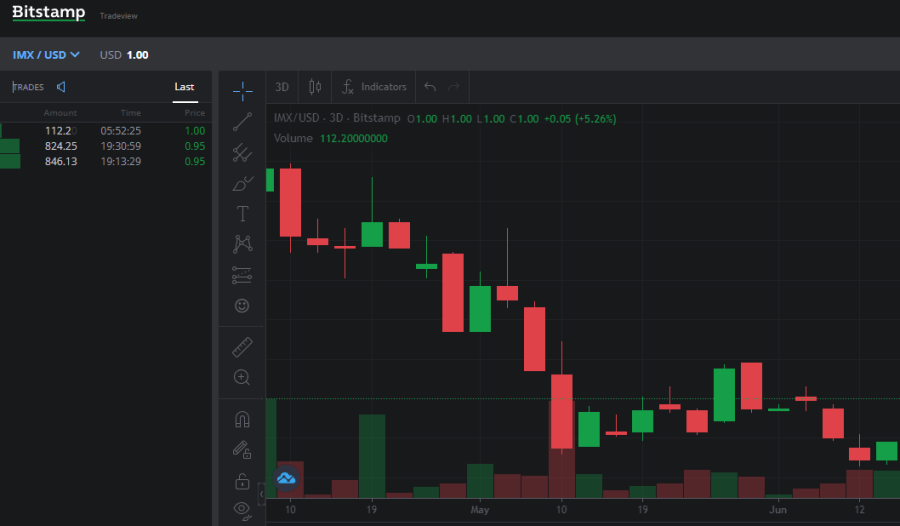
Task: Click the Amount column header
Action: pyautogui.click(x=60, y=113)
